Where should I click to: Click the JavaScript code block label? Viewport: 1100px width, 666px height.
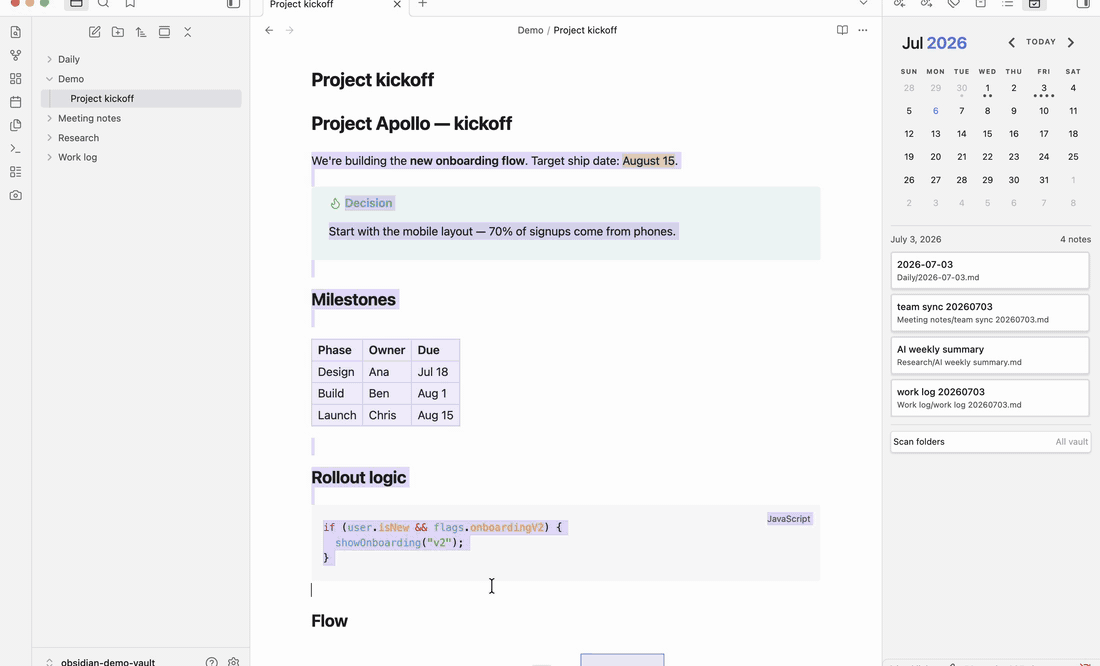[789, 519]
